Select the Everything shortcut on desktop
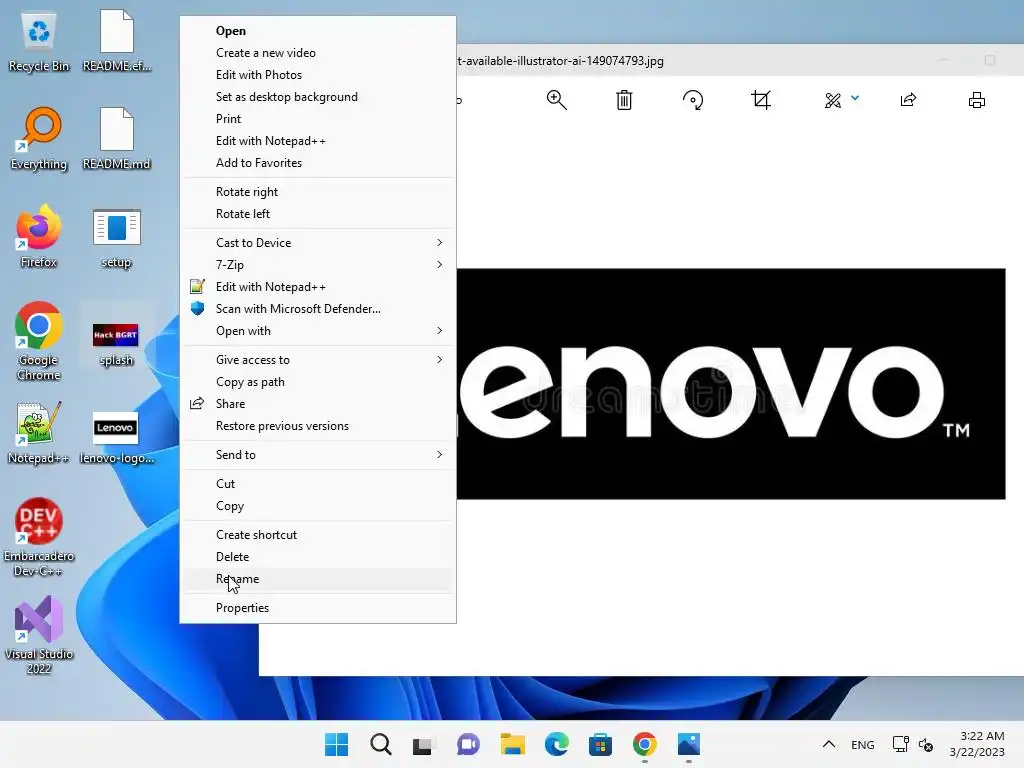 coord(39,138)
